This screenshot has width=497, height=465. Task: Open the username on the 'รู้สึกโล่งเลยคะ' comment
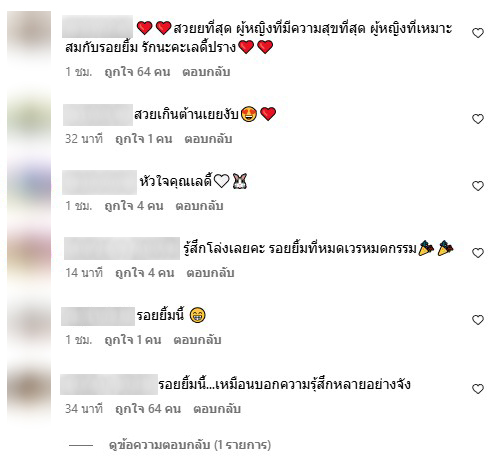pyautogui.click(x=122, y=248)
